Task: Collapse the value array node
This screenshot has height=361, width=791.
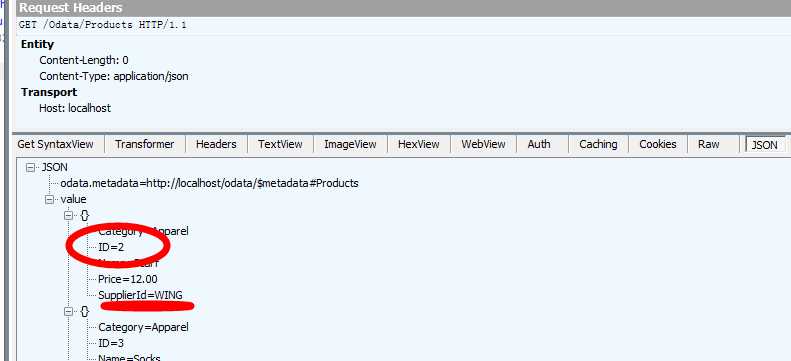Action: click(x=49, y=200)
